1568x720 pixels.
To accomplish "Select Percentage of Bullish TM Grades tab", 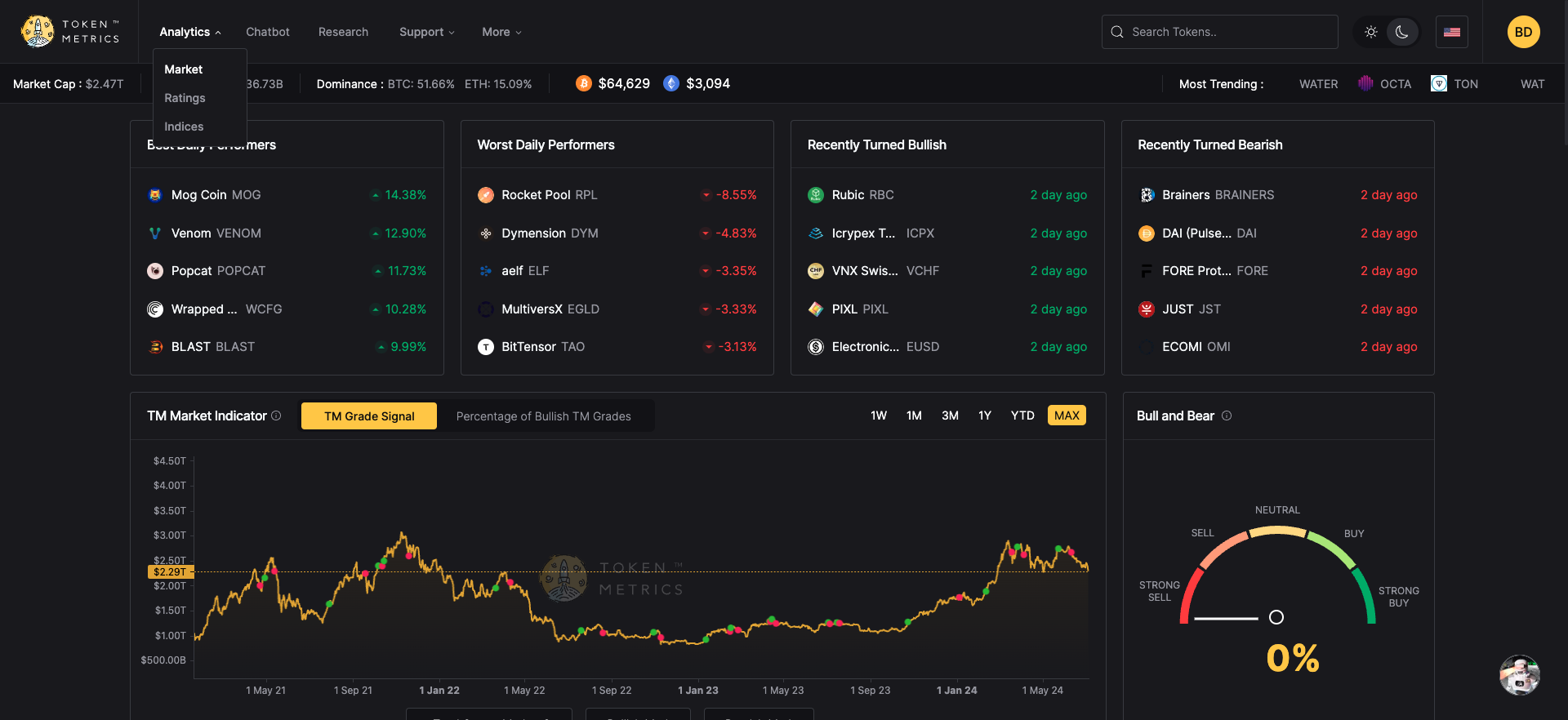I will 544,416.
